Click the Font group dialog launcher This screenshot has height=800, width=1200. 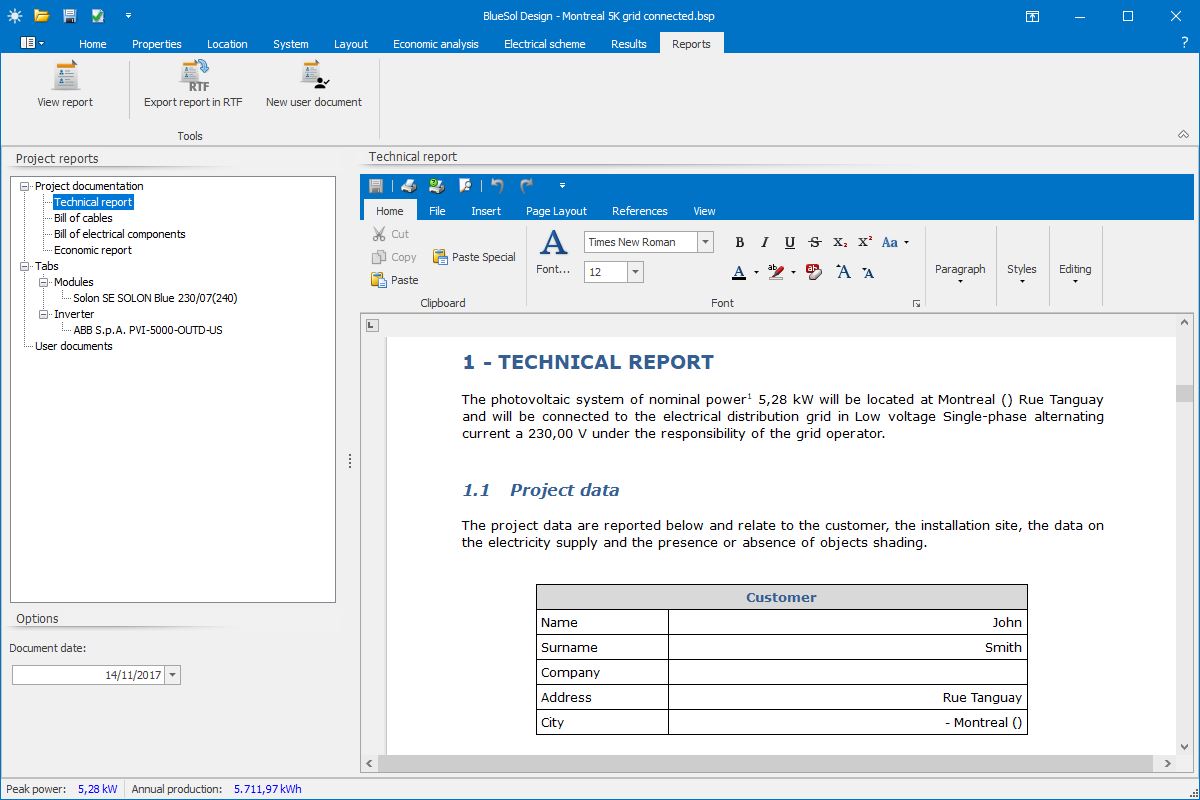(916, 303)
